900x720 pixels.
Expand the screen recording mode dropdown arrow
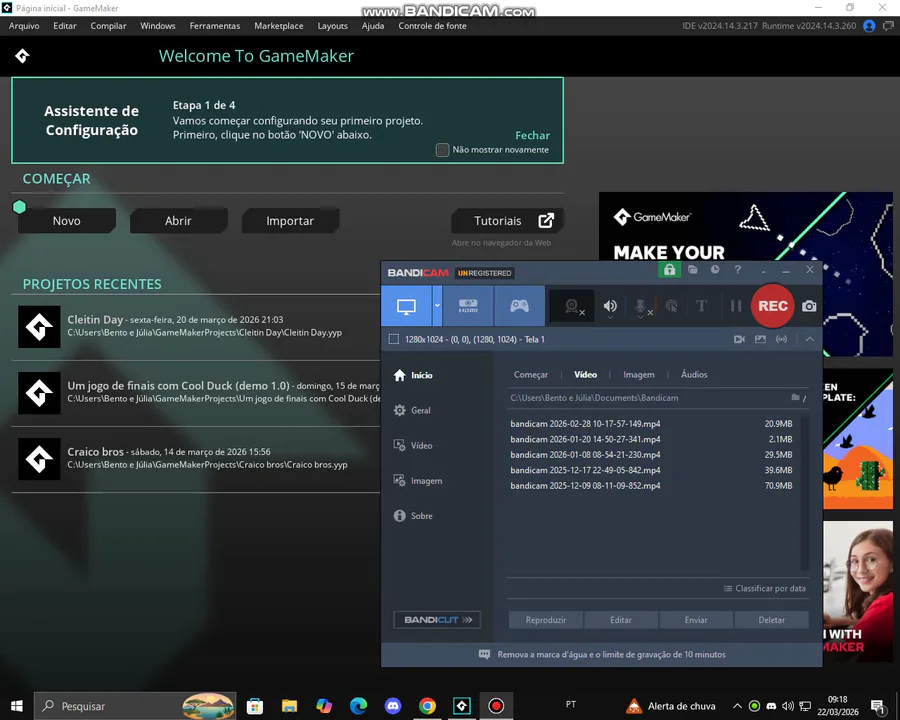tap(437, 306)
